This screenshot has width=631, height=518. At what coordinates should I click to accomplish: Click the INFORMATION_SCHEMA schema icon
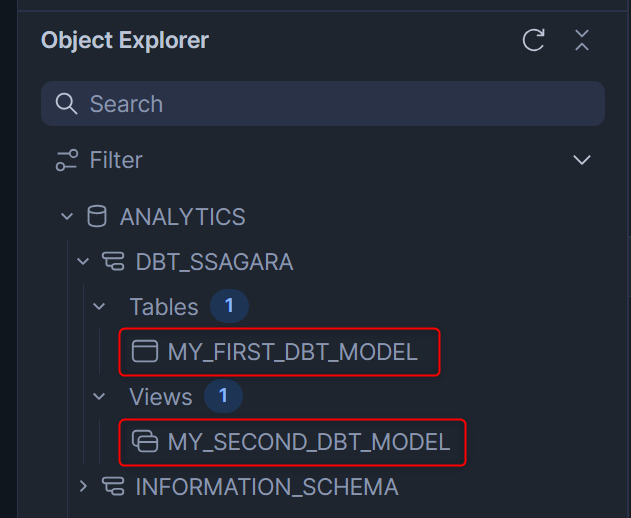click(113, 486)
